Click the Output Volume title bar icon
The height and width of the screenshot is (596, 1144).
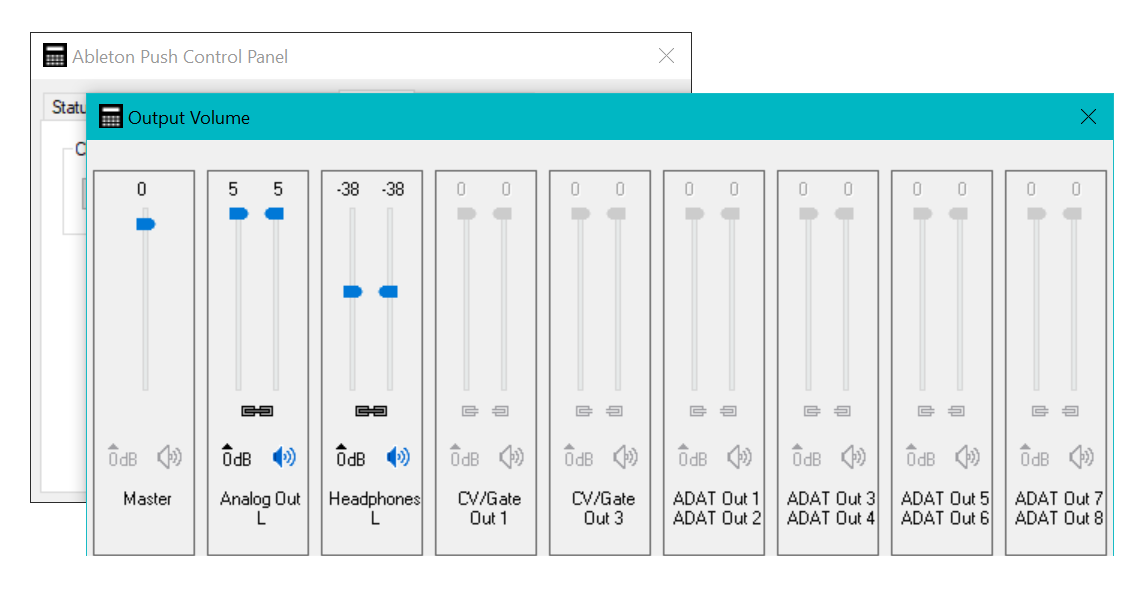click(x=111, y=117)
